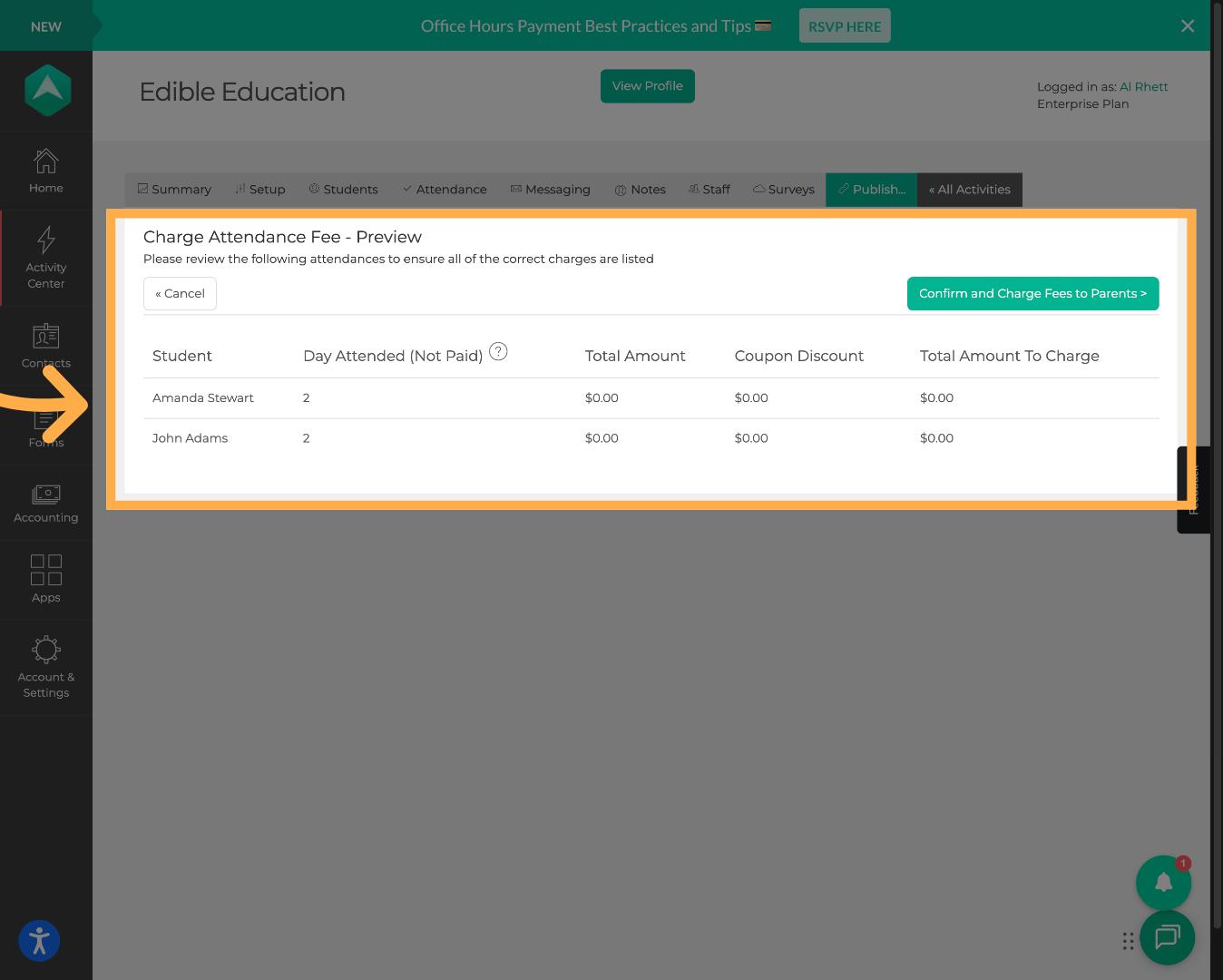Select the Activity Center icon
This screenshot has height=980, width=1223.
[45, 257]
